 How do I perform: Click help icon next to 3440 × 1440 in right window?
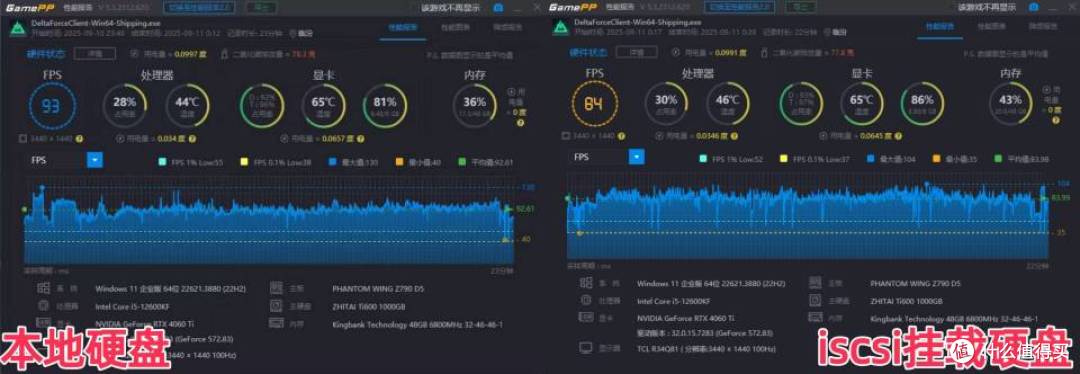click(622, 136)
